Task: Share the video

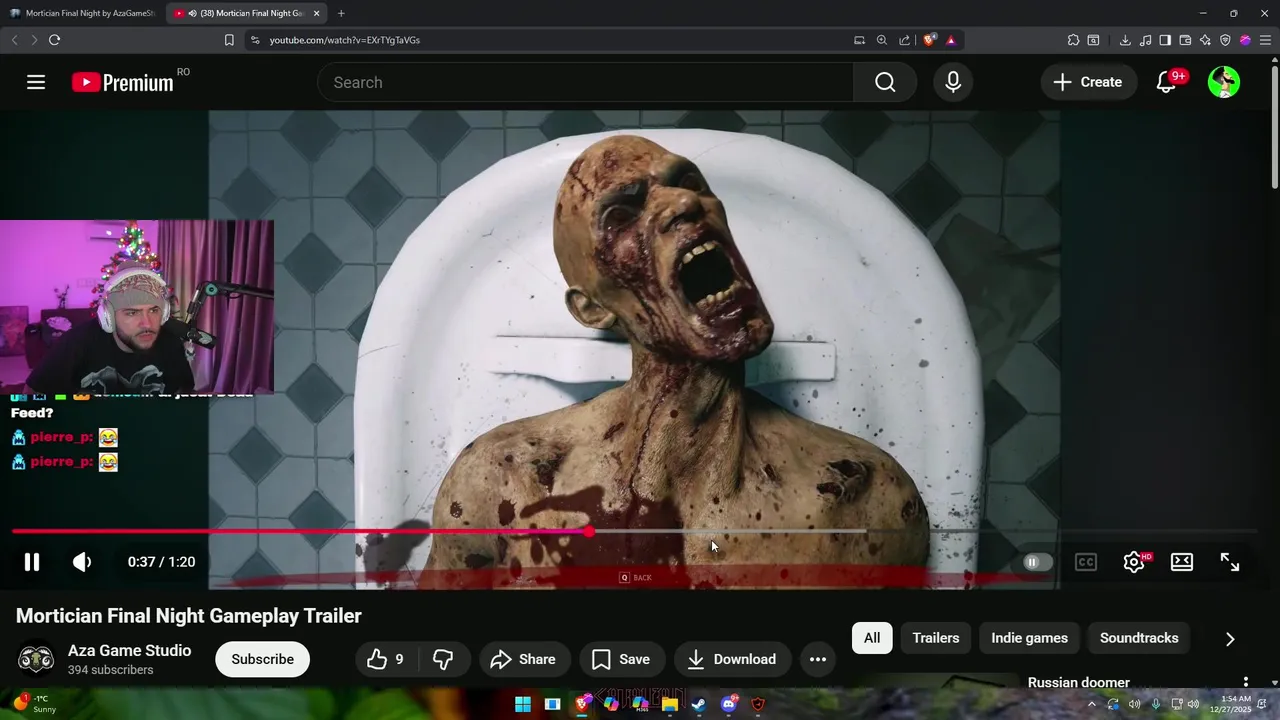Action: (x=523, y=659)
